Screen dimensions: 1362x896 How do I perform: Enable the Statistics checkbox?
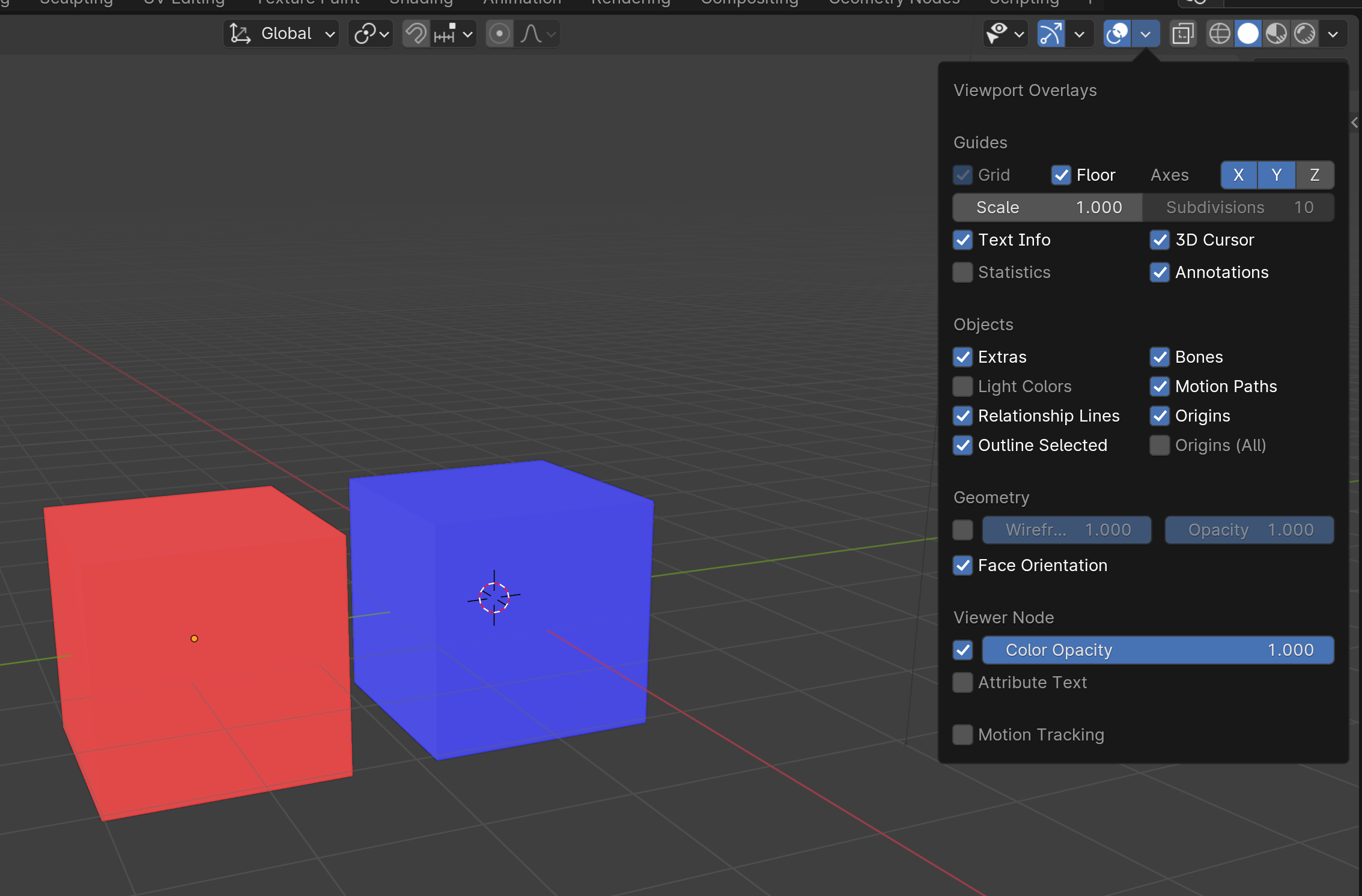pyautogui.click(x=963, y=273)
